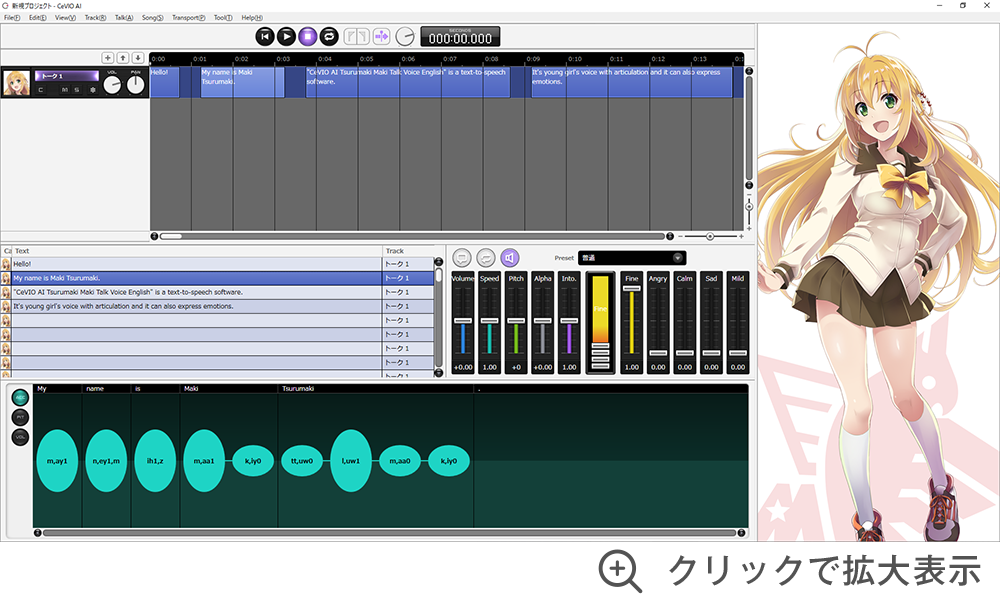Viewport: 1000px width, 607px height.
Task: Open the Preset dropdown
Action: point(631,258)
